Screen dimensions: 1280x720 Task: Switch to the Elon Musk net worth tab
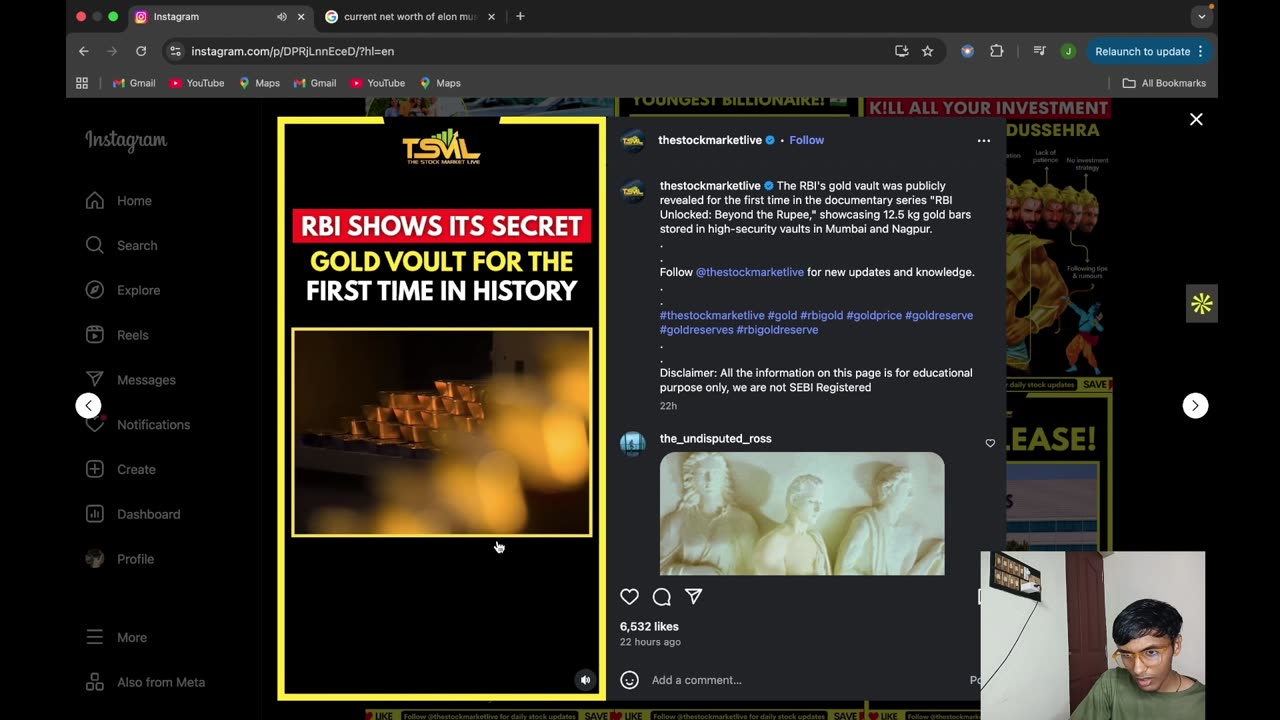tap(410, 17)
